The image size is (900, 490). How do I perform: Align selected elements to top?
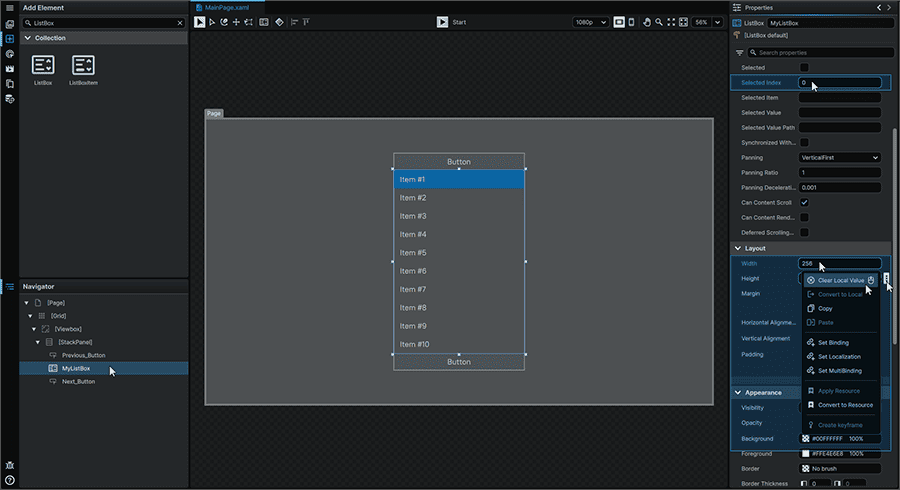click(x=306, y=22)
